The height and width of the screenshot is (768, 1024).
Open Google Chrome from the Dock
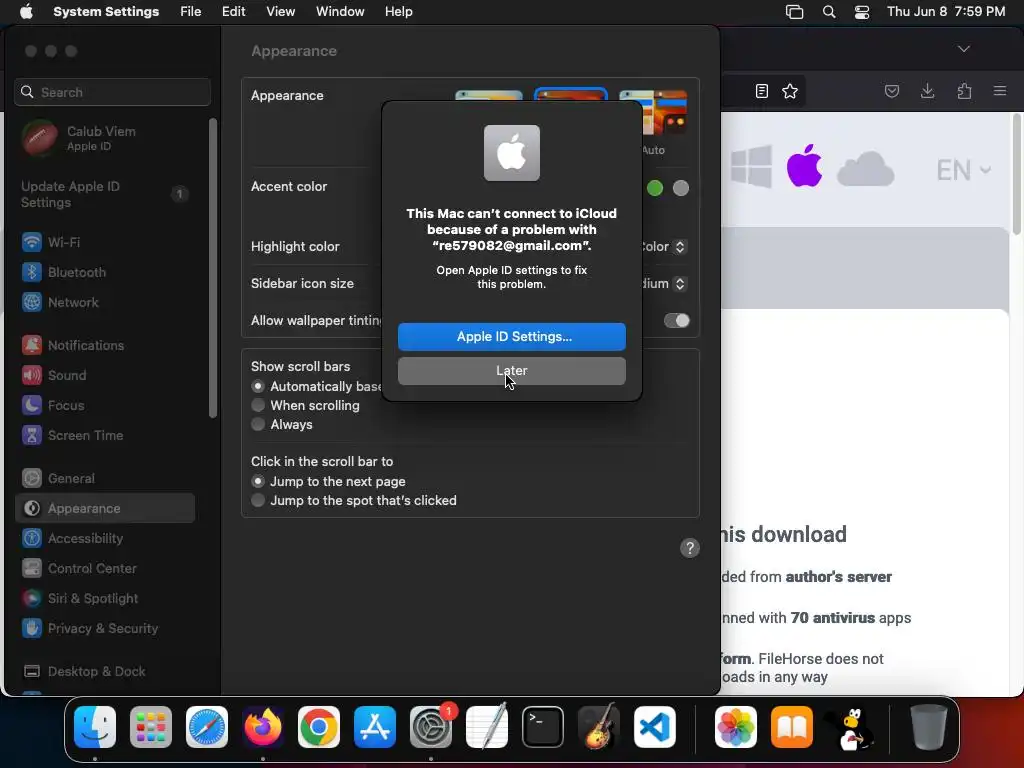point(319,727)
